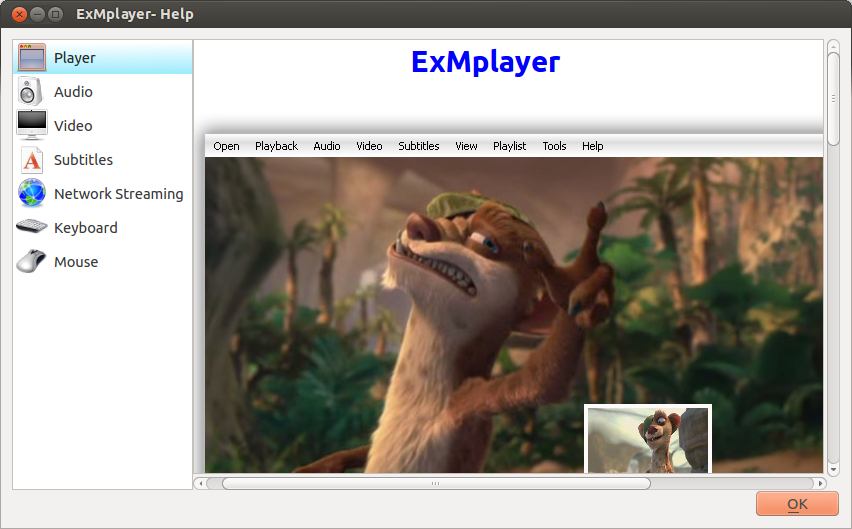Click the scroll down arrow

[x=833, y=469]
